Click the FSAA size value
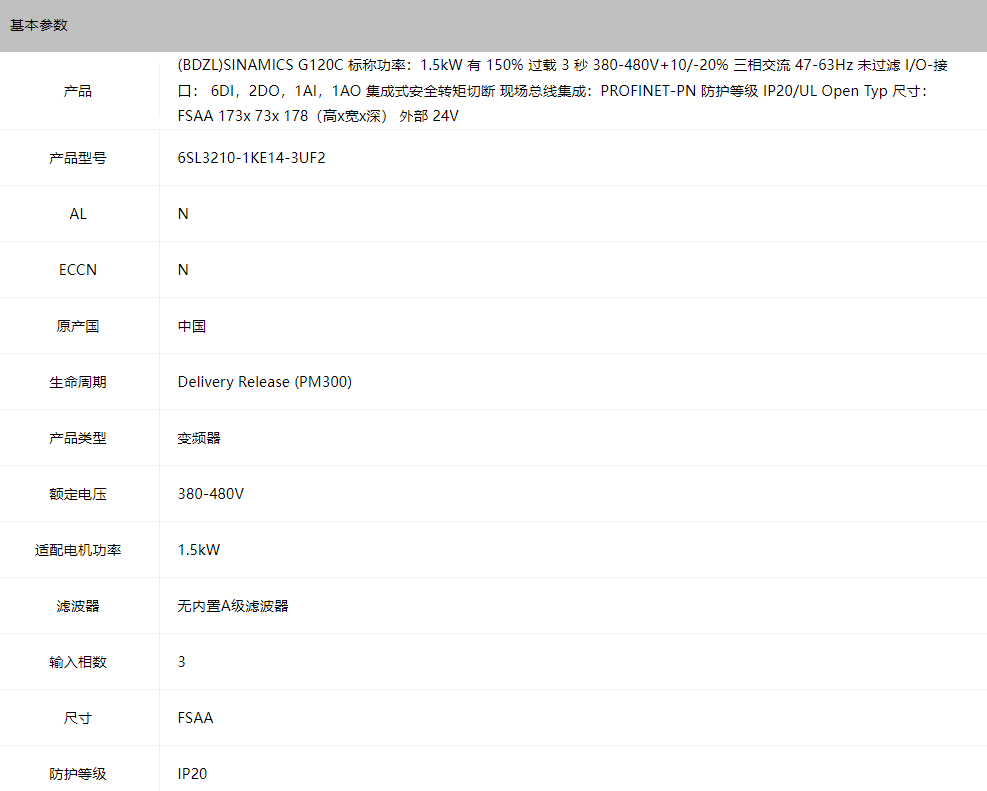Screen dimensions: 987x791 pos(195,718)
